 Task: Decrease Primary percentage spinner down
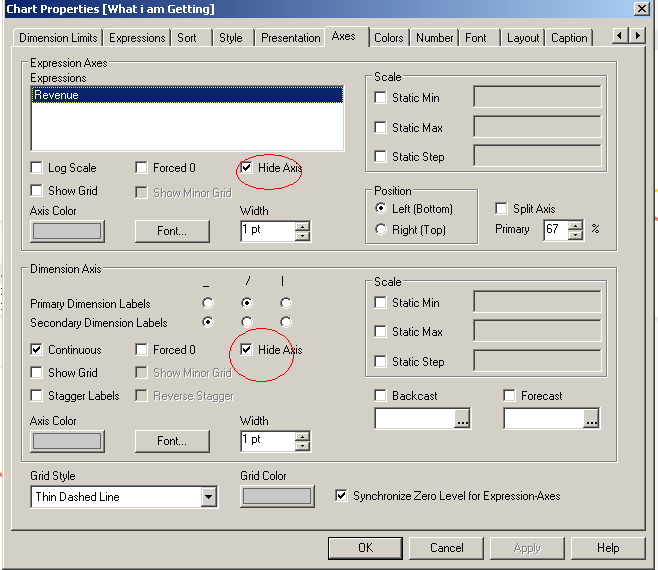coord(576,234)
